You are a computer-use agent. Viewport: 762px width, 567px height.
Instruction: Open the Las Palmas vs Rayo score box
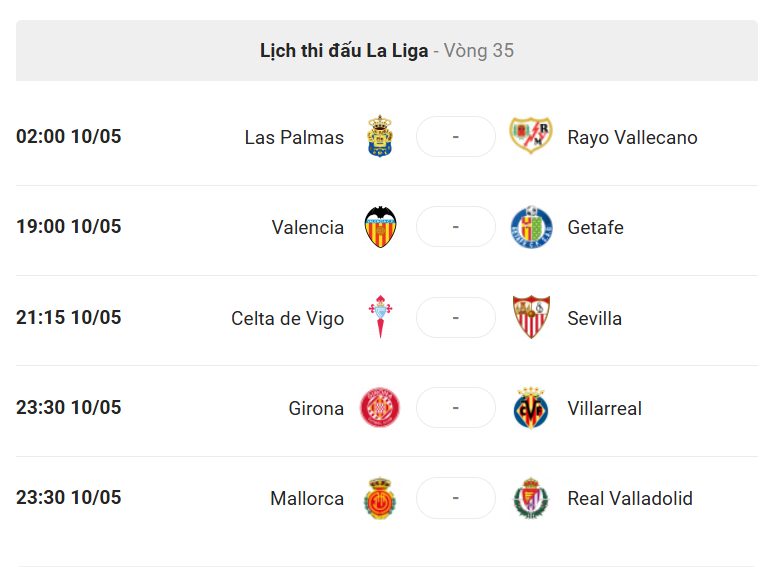coord(456,137)
